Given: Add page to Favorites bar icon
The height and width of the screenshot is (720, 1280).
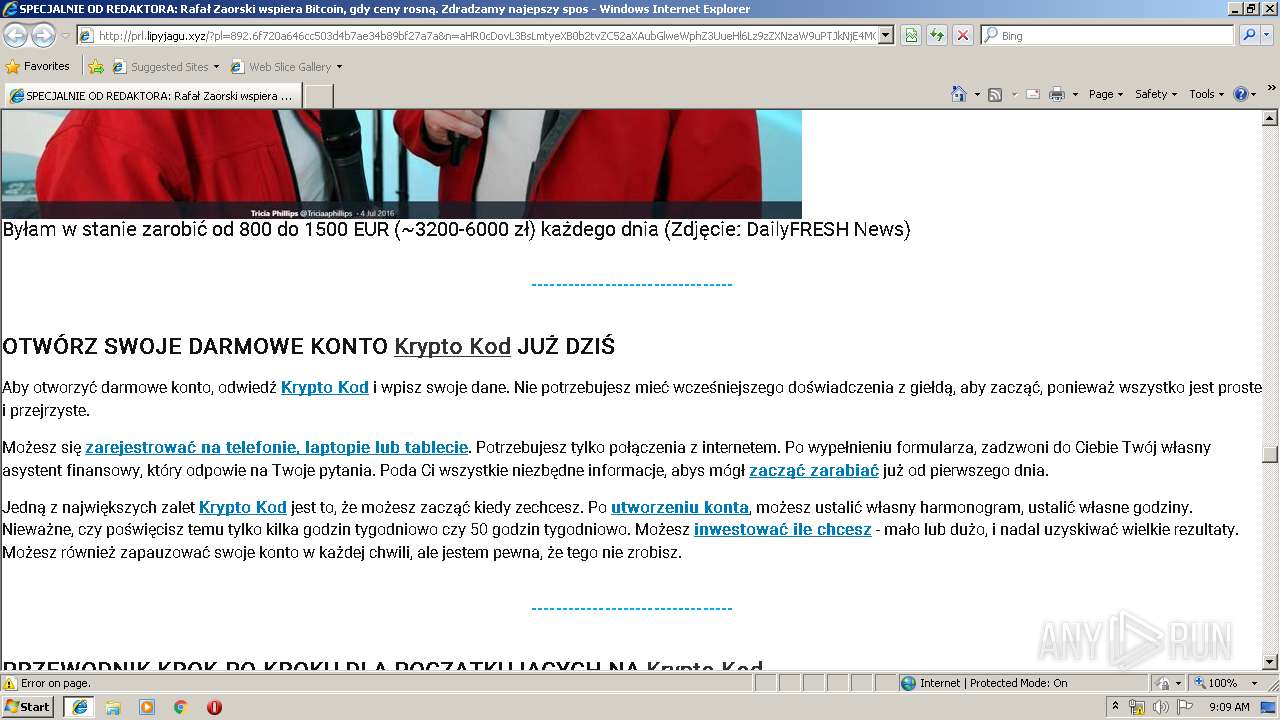Looking at the screenshot, I should [96, 67].
